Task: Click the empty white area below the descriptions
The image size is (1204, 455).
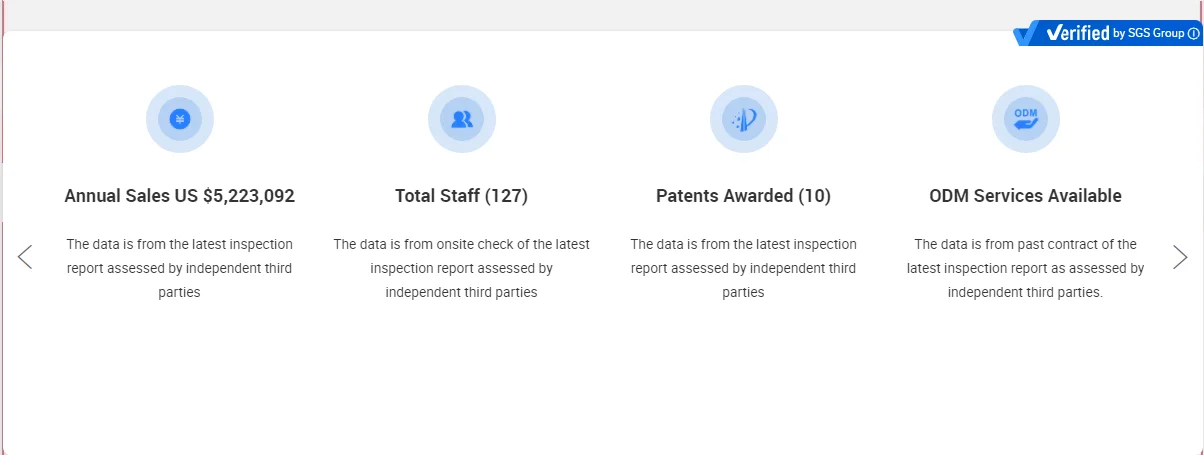Action: click(x=600, y=380)
